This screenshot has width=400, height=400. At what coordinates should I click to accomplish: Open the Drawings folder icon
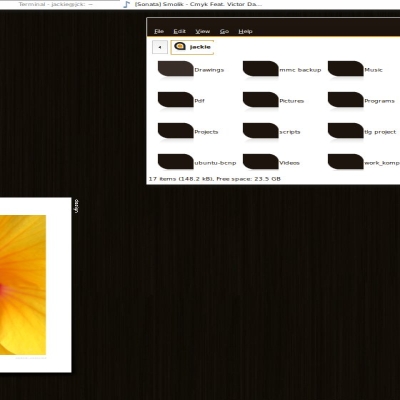175,68
